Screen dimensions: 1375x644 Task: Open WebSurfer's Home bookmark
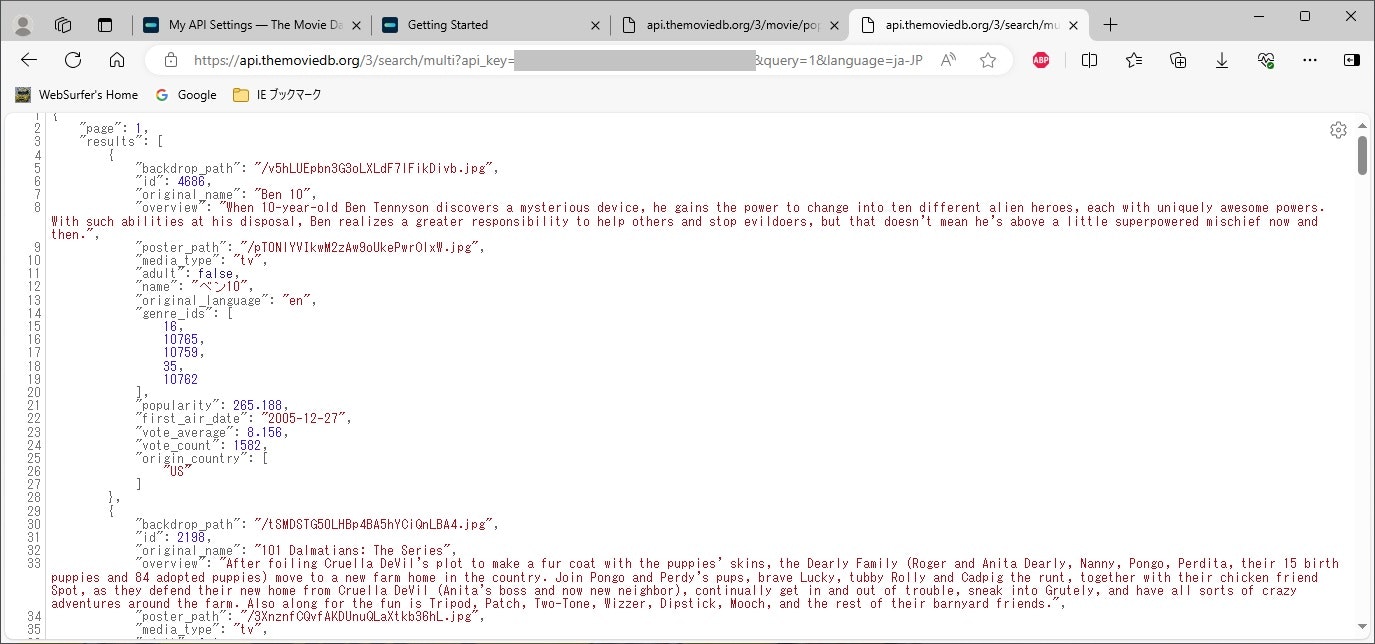[77, 95]
